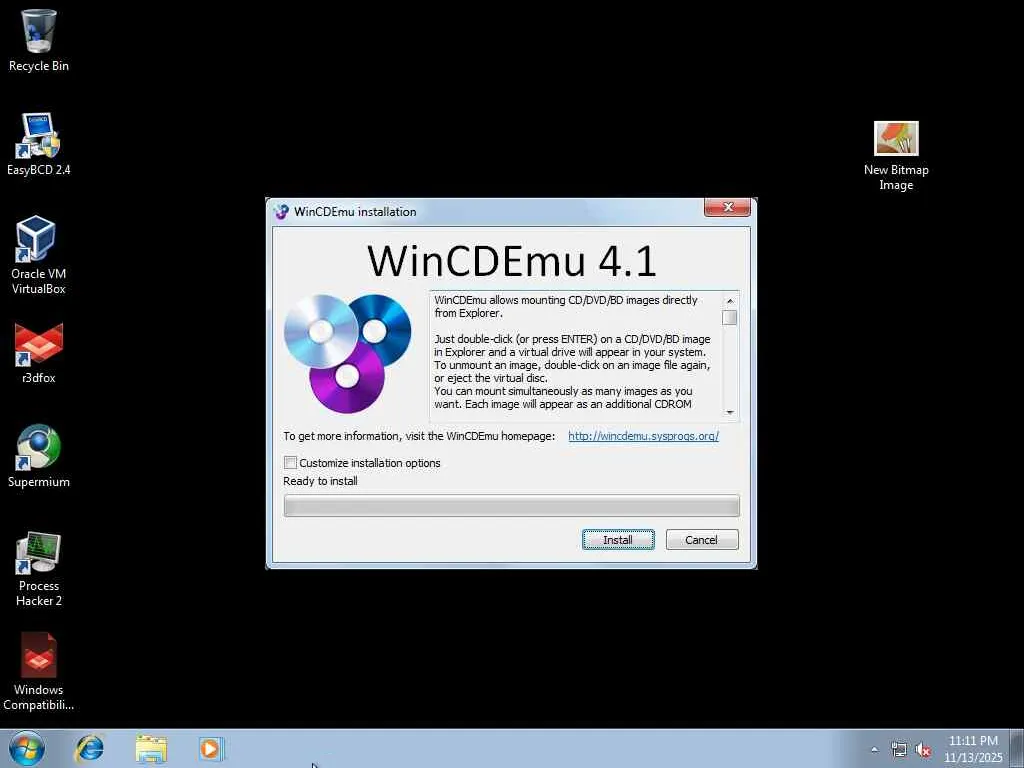Select the New Bitmap Image file
1024x768 pixels.
(896, 156)
